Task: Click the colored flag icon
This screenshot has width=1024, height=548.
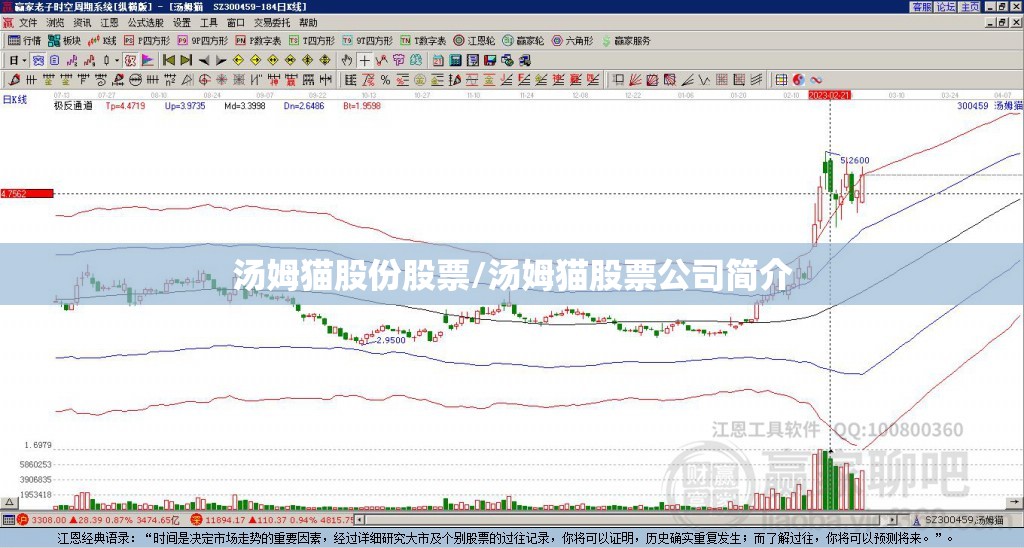Action: [x=148, y=61]
